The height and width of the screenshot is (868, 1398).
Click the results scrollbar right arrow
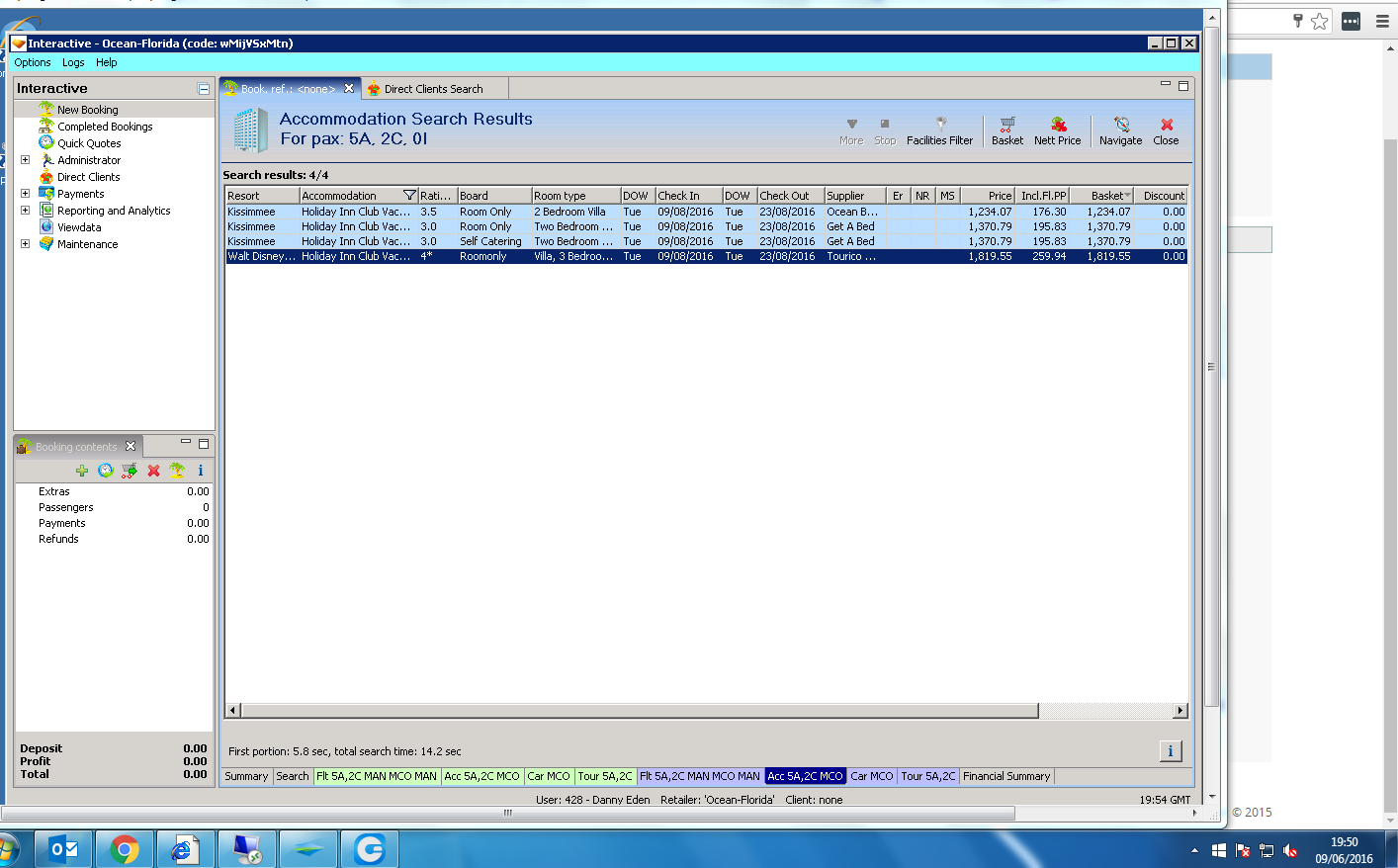1180,711
